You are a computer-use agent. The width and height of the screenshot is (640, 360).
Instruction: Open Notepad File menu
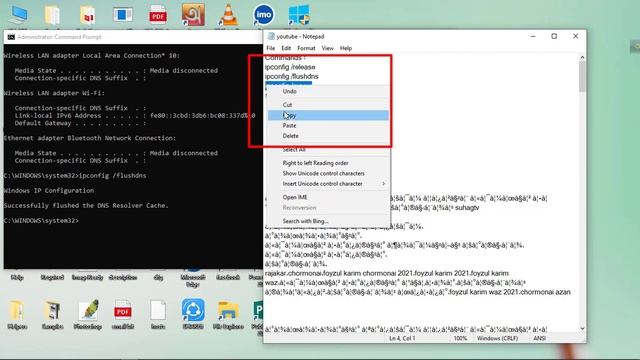point(271,48)
